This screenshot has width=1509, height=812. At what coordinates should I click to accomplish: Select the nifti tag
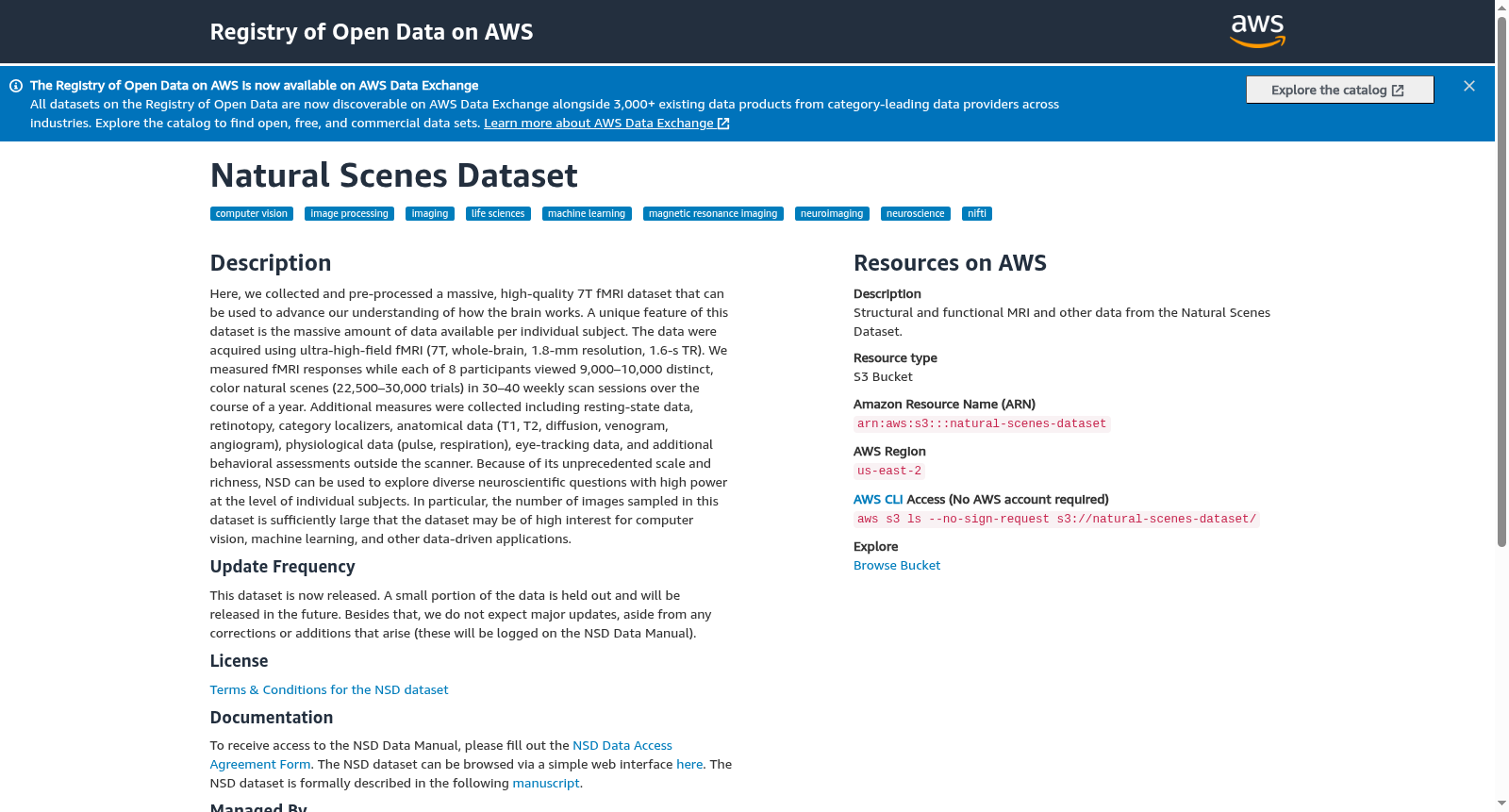tap(977, 214)
